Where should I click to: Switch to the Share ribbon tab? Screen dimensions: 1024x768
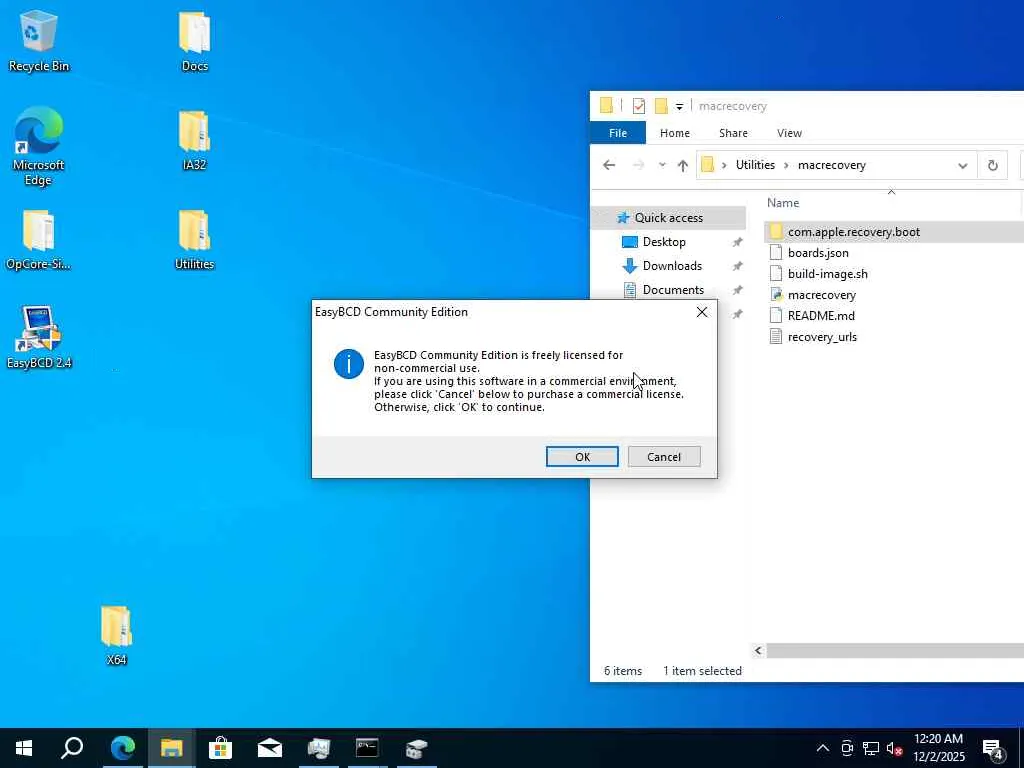[x=733, y=133]
